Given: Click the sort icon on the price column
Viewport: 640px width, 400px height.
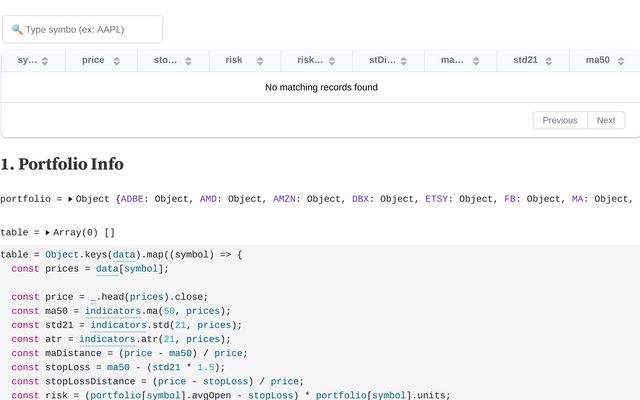Looking at the screenshot, I should click(x=117, y=61).
